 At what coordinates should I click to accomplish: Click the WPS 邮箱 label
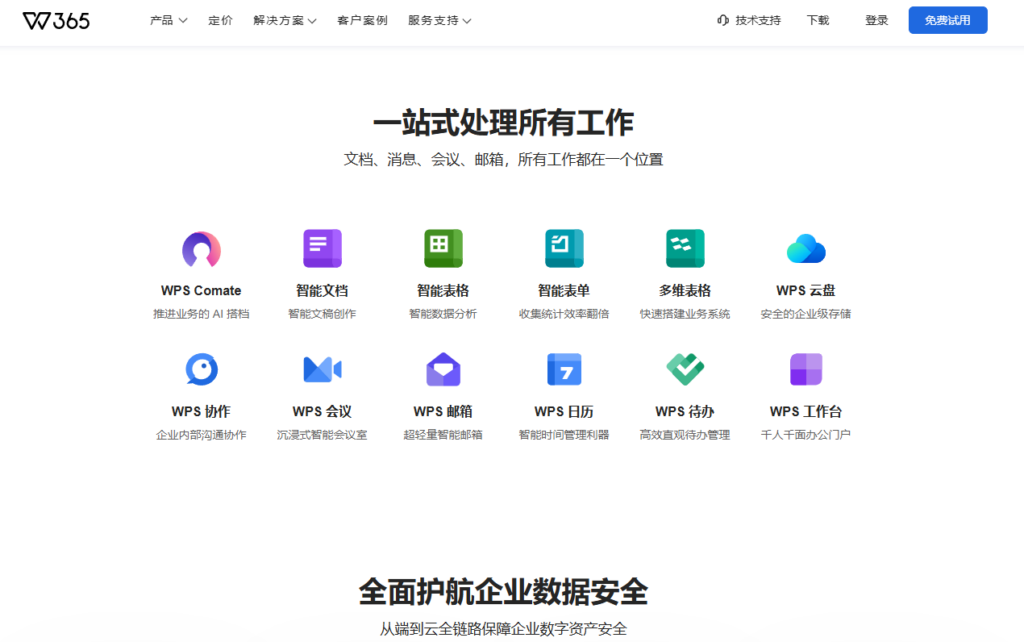click(x=443, y=411)
